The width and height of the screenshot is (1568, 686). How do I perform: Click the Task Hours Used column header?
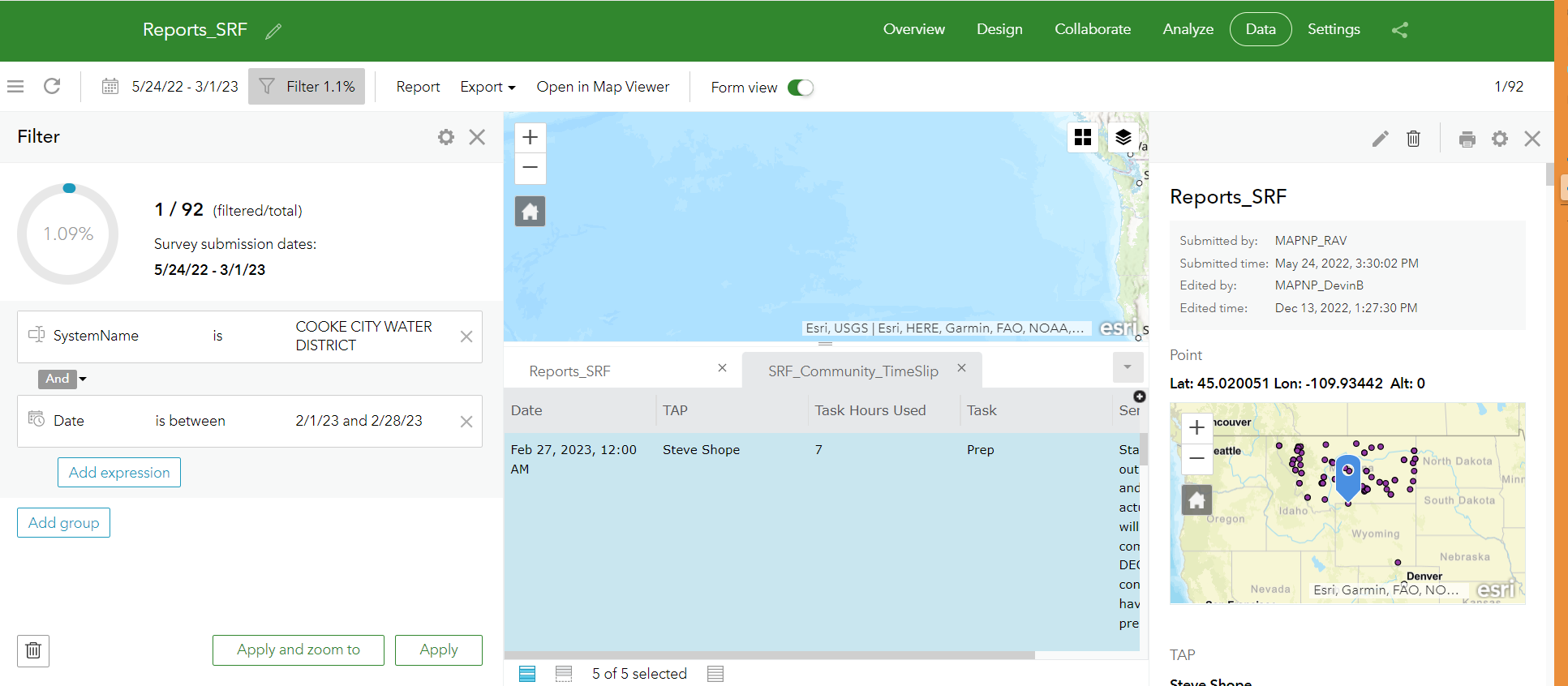[x=884, y=410]
